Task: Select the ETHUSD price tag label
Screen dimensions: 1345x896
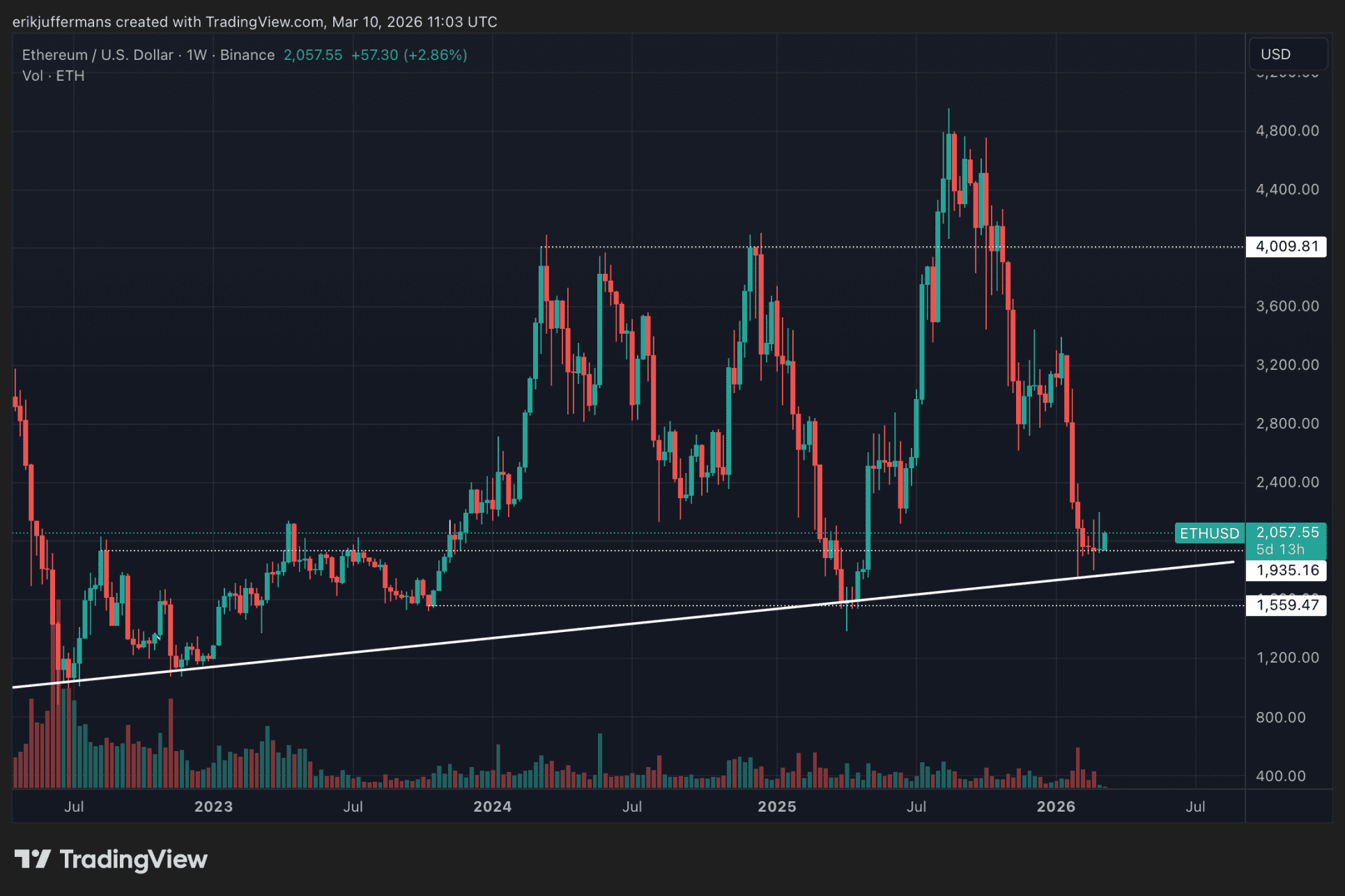Action: (x=1209, y=533)
